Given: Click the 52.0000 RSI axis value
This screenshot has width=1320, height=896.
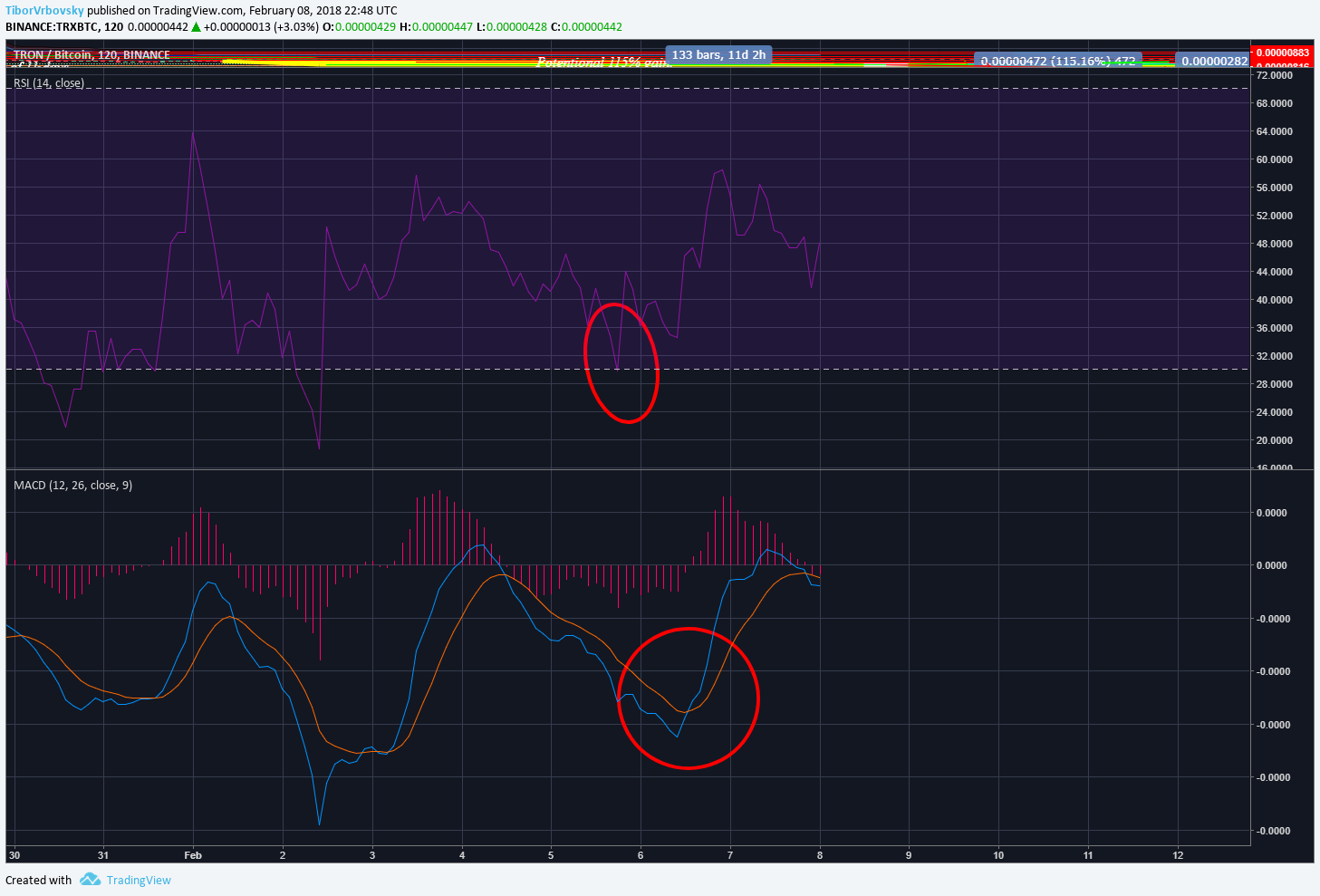Looking at the screenshot, I should point(1274,216).
